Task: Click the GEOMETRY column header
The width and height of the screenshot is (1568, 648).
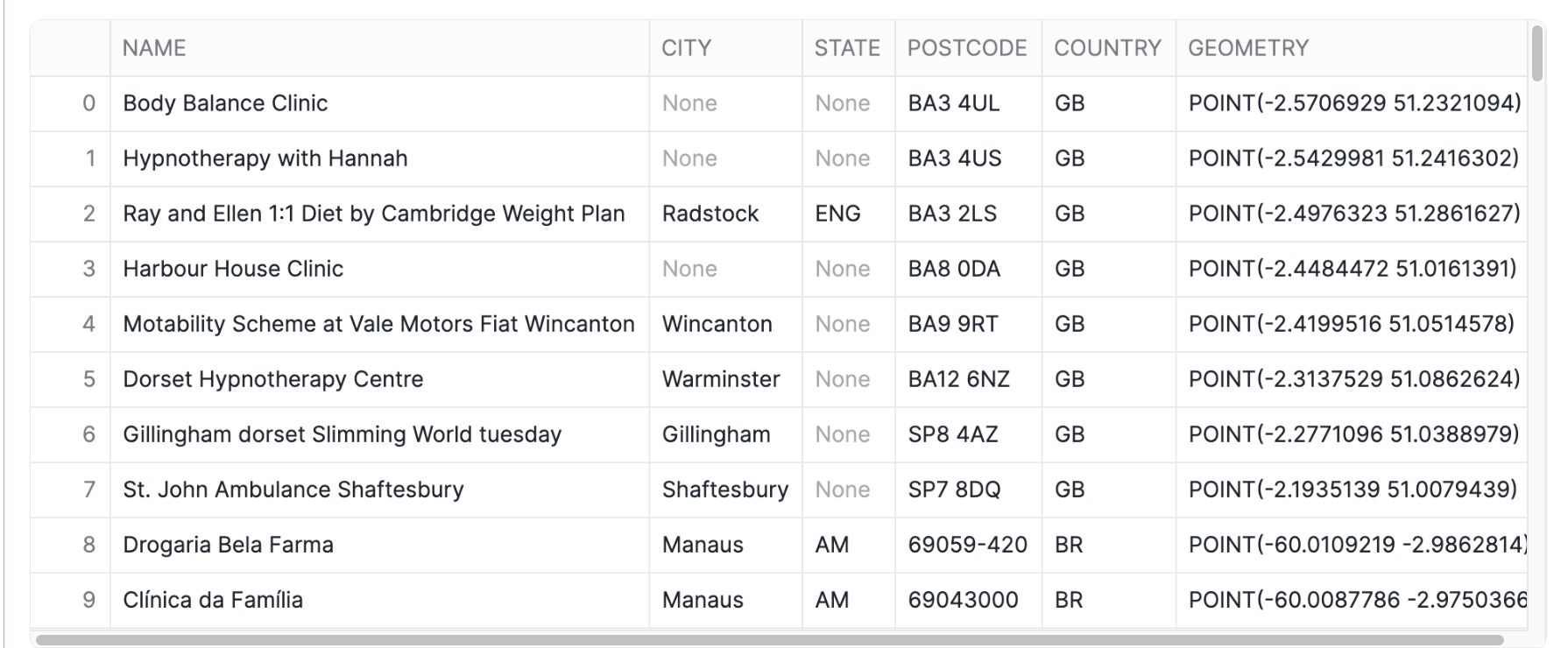Action: 1248,48
